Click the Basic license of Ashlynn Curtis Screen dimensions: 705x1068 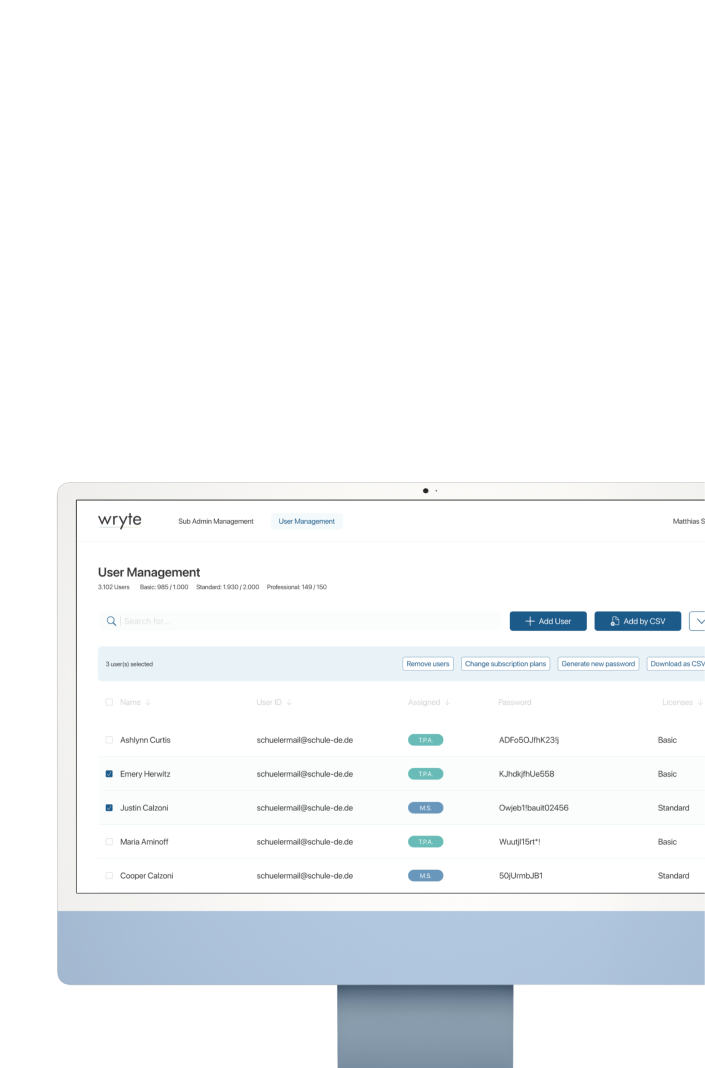click(x=667, y=740)
